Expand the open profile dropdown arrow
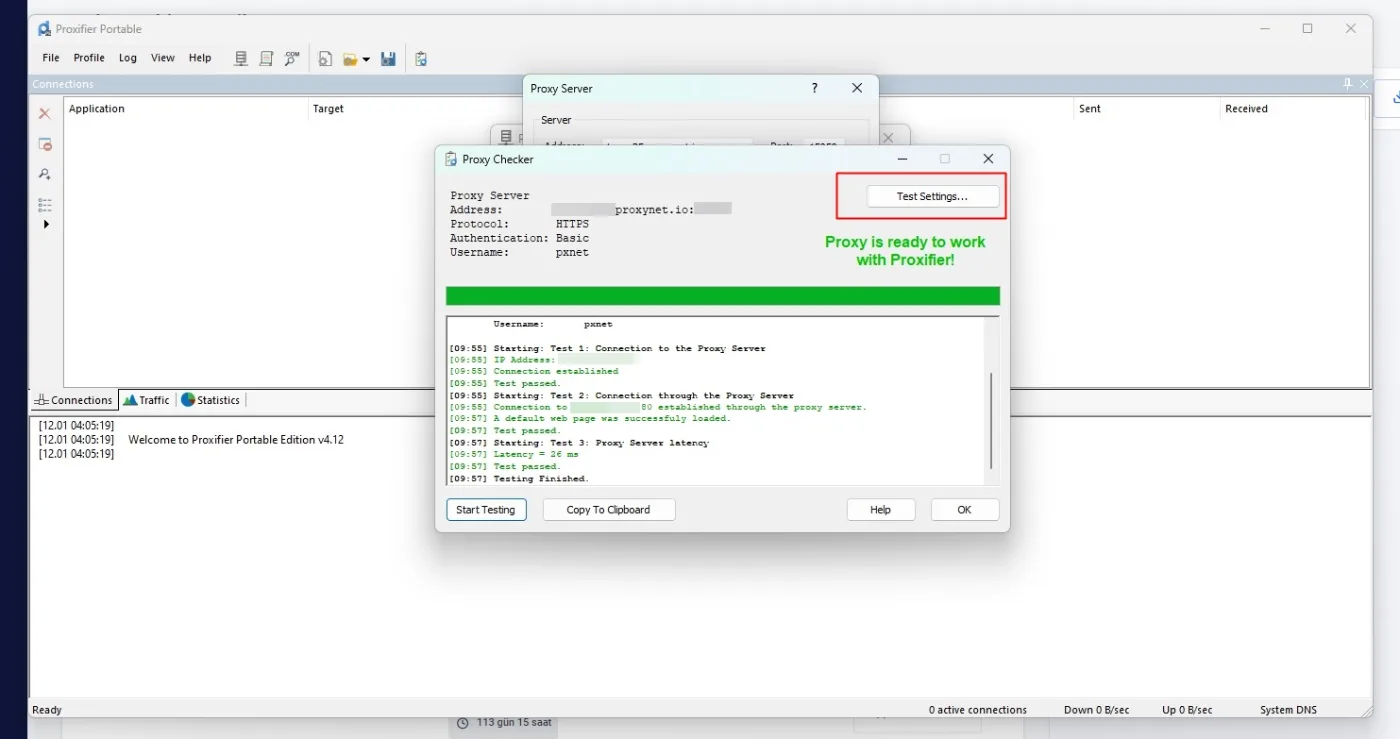The height and width of the screenshot is (739, 1400). [366, 59]
